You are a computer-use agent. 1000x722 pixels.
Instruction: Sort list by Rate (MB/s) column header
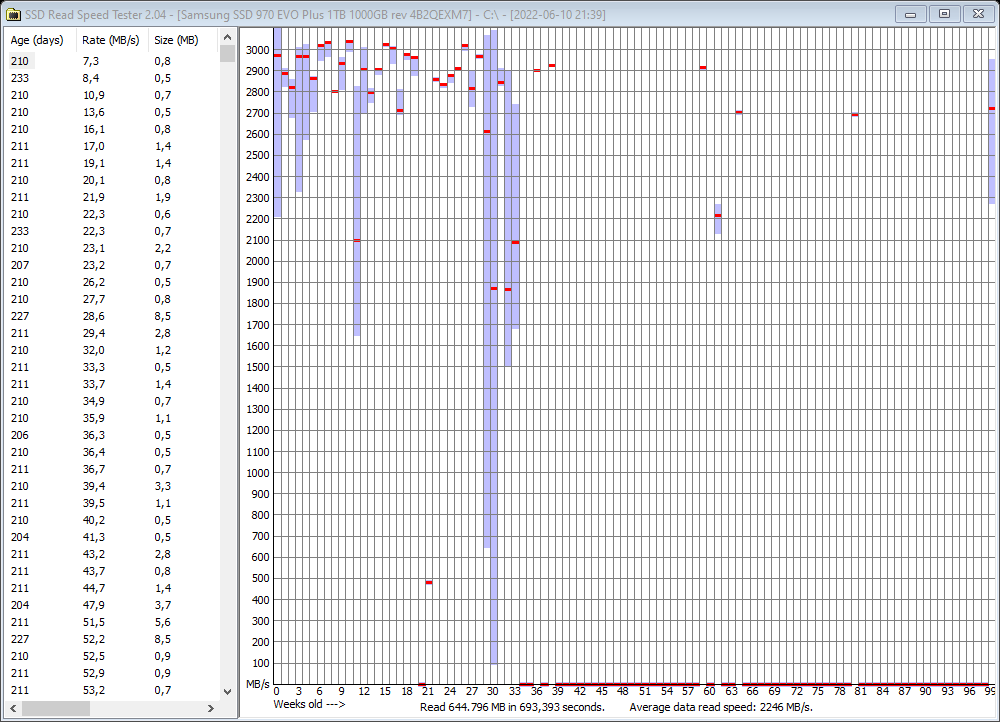point(110,40)
